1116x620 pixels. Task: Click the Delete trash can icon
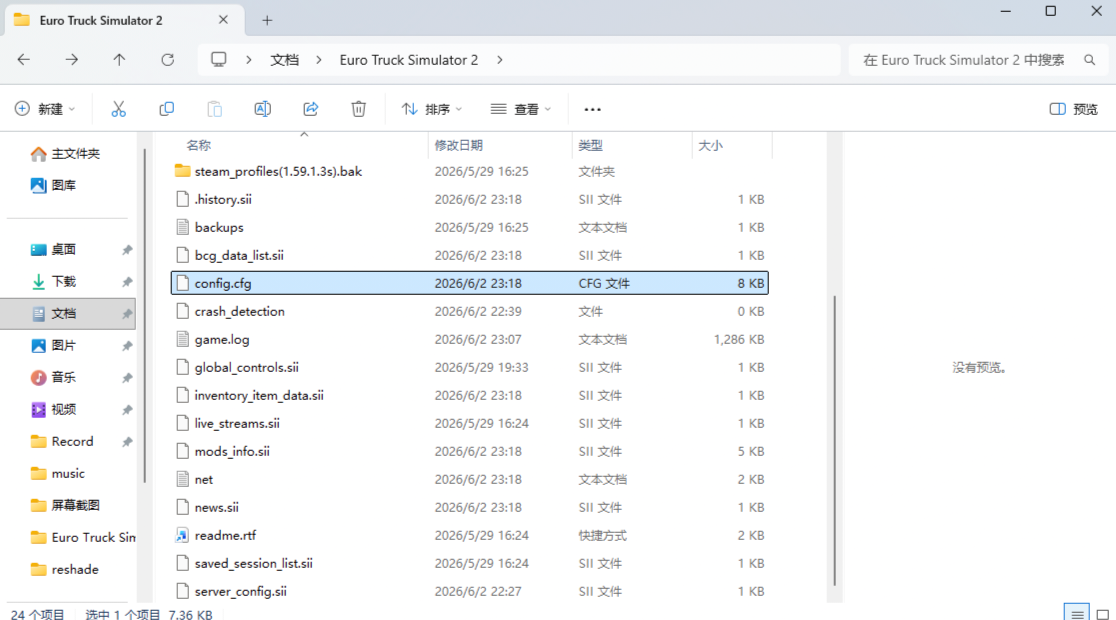tap(359, 109)
